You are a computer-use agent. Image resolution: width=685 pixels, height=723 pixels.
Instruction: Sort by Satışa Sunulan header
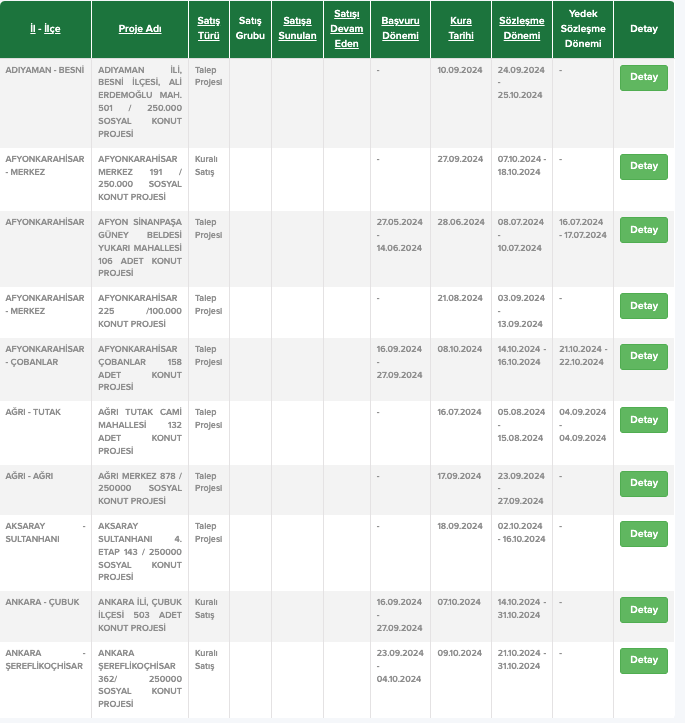297,28
